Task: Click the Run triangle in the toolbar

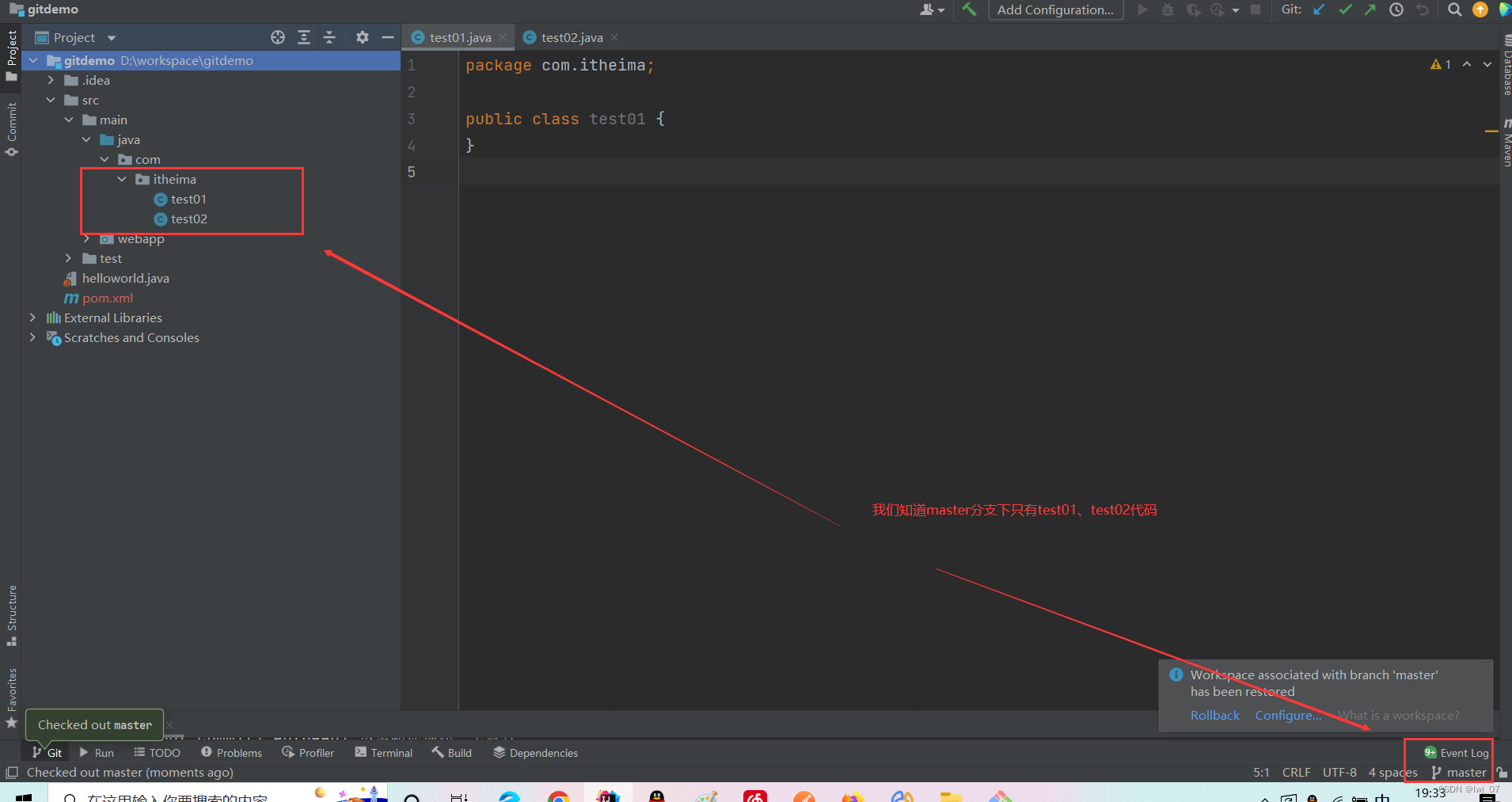Action: coord(1142,10)
